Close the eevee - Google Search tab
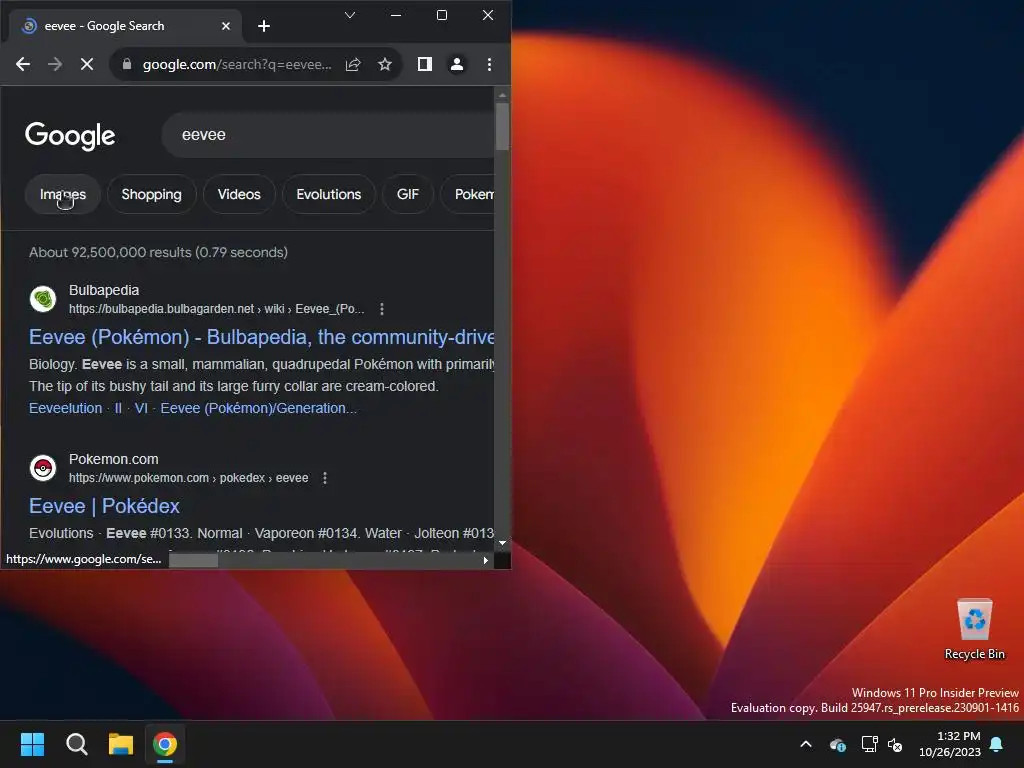This screenshot has height=768, width=1024. pos(225,26)
